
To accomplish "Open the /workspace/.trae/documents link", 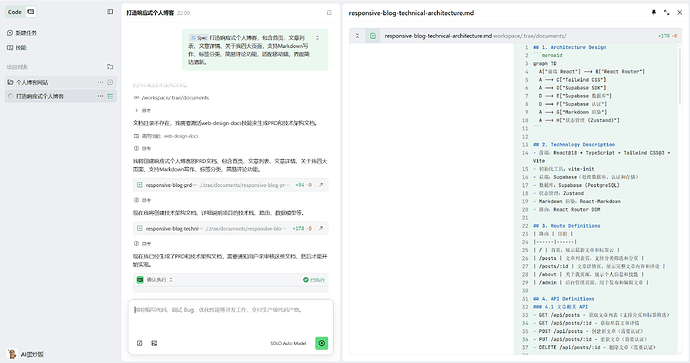I will pyautogui.click(x=175, y=98).
